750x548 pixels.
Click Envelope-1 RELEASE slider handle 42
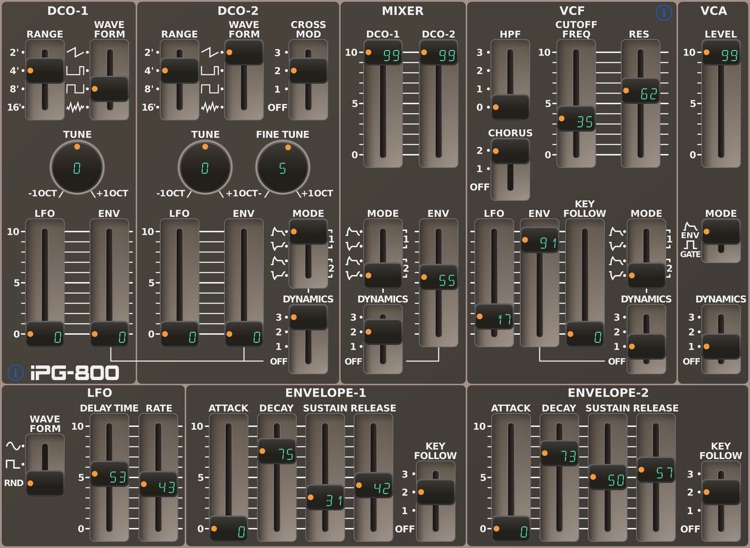[x=374, y=486]
